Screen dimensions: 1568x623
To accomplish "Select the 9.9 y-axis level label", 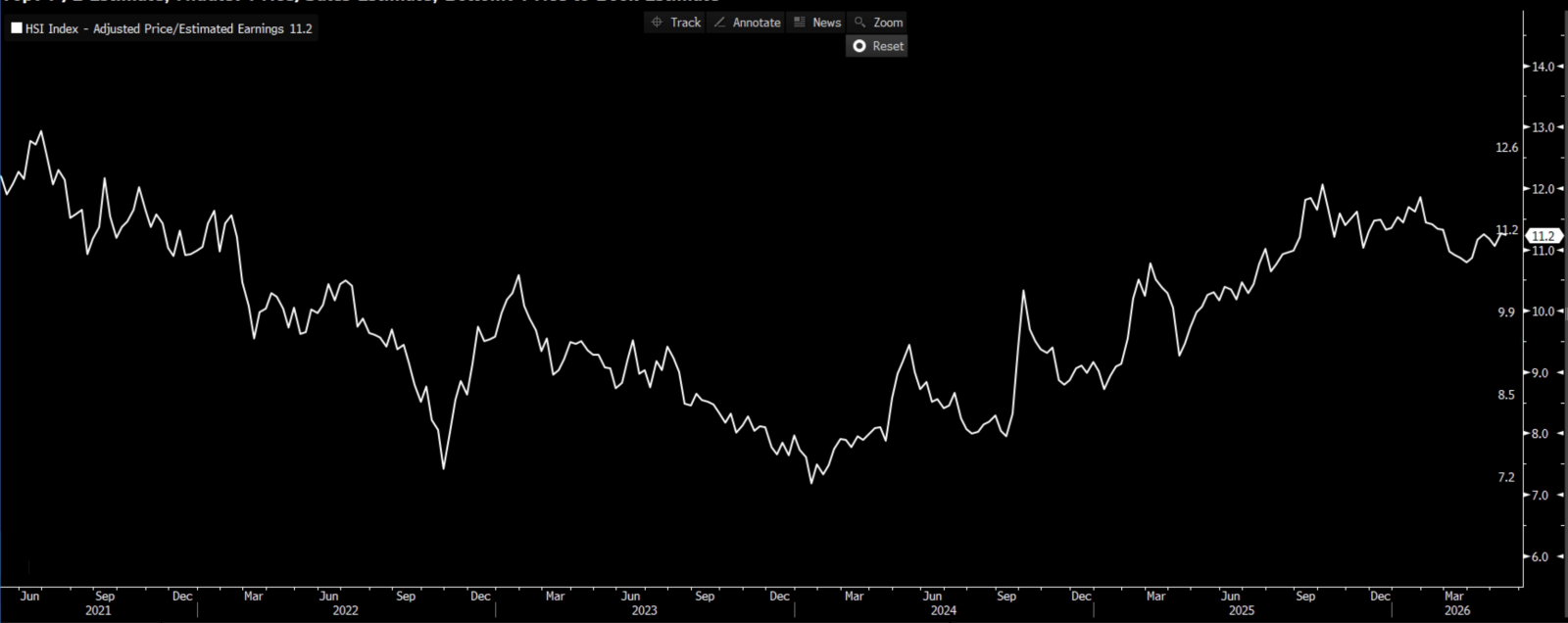I will pyautogui.click(x=1506, y=311).
